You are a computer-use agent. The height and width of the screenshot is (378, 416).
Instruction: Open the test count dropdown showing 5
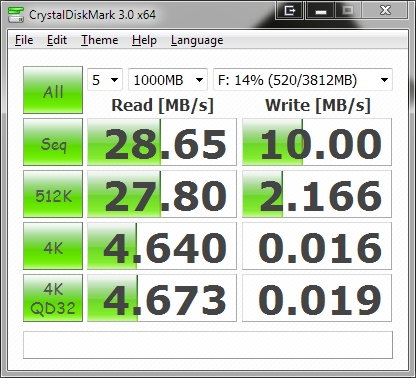point(105,80)
